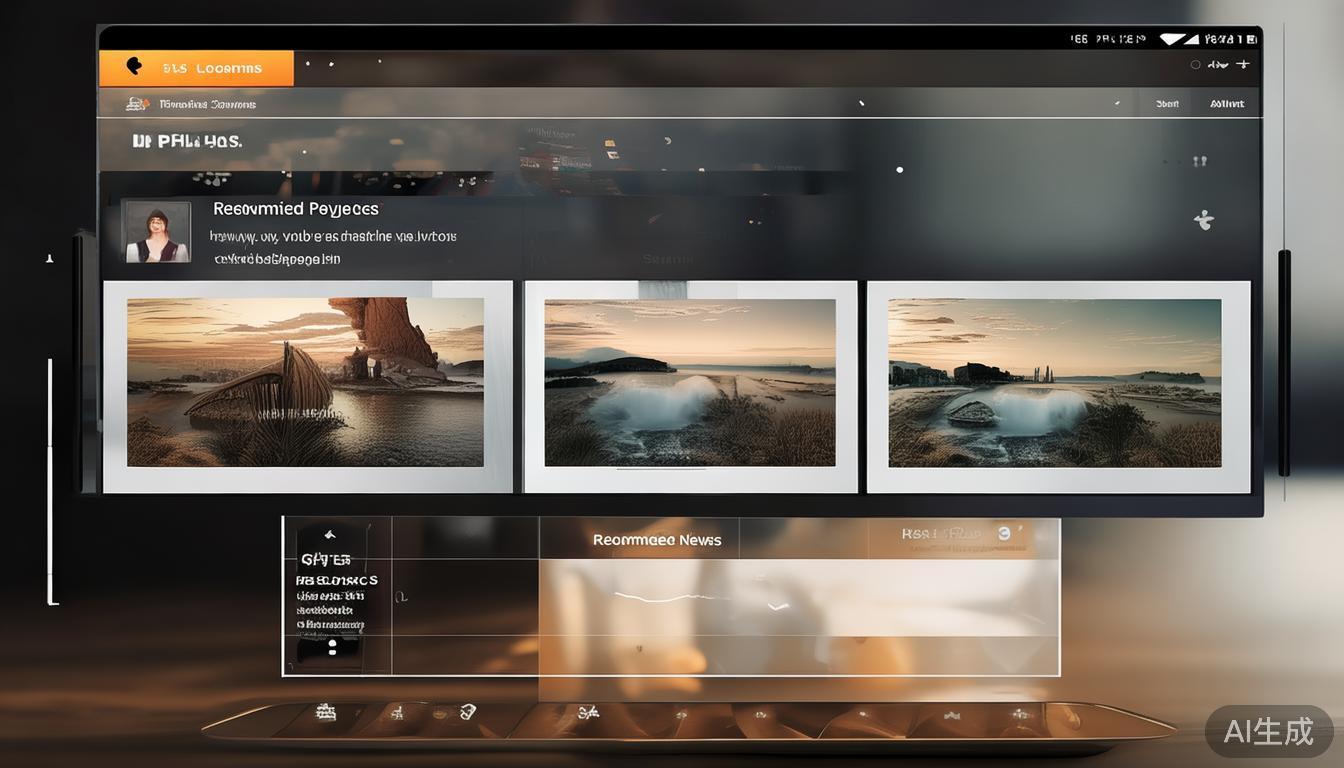Open the Recommended Projects heading
The image size is (1344, 768).
295,209
